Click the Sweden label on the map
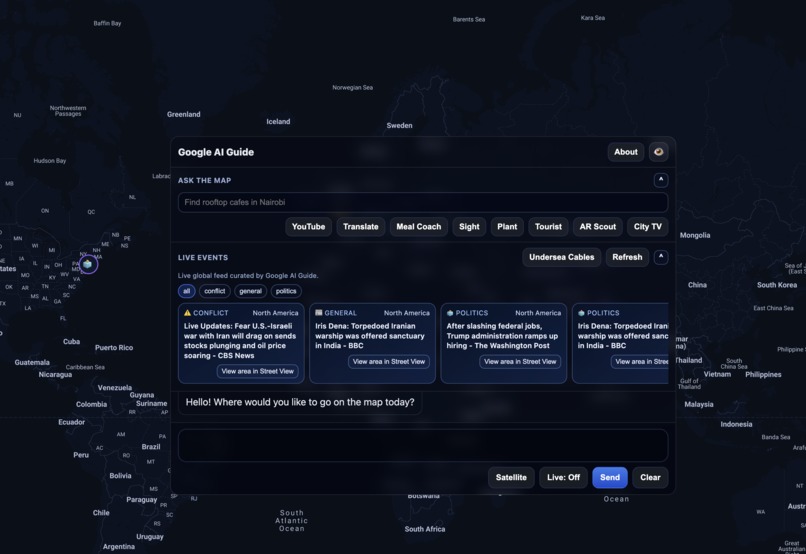This screenshot has height=554, width=806. point(399,125)
